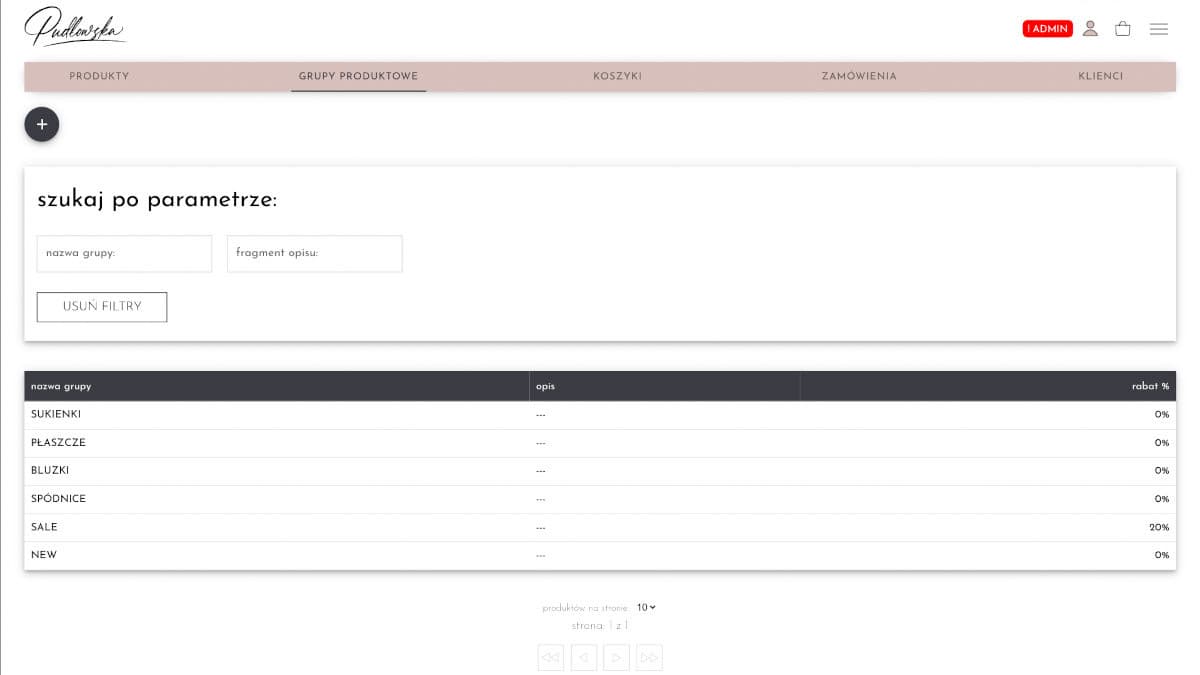The image size is (1200, 675).
Task: Switch to the PRODUKTY tab
Action: point(99,76)
